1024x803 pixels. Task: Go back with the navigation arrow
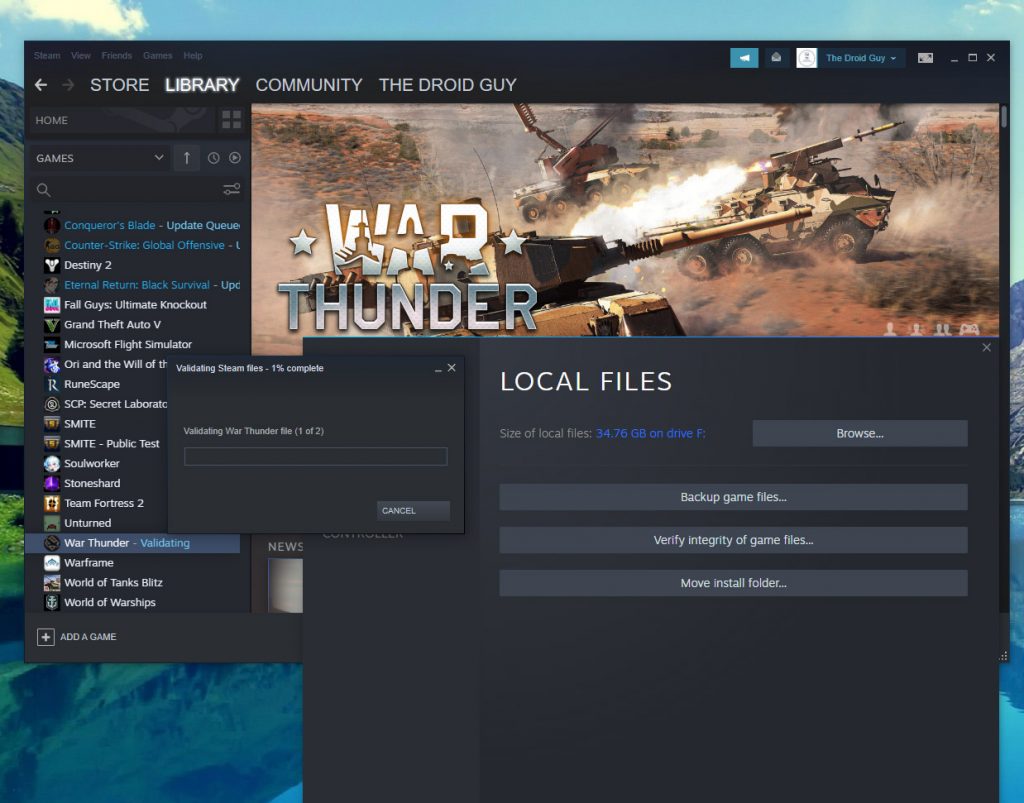pos(40,85)
